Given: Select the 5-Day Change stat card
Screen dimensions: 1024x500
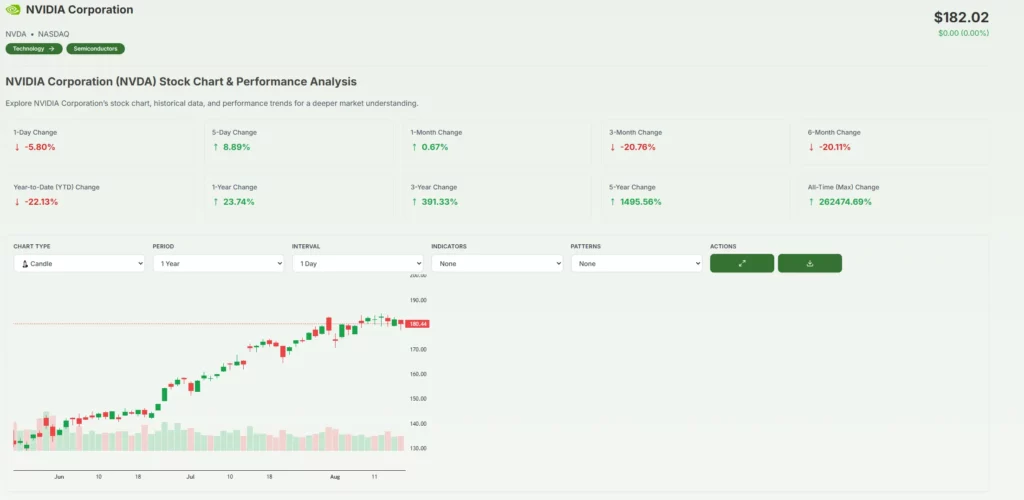Looking at the screenshot, I should point(298,141).
